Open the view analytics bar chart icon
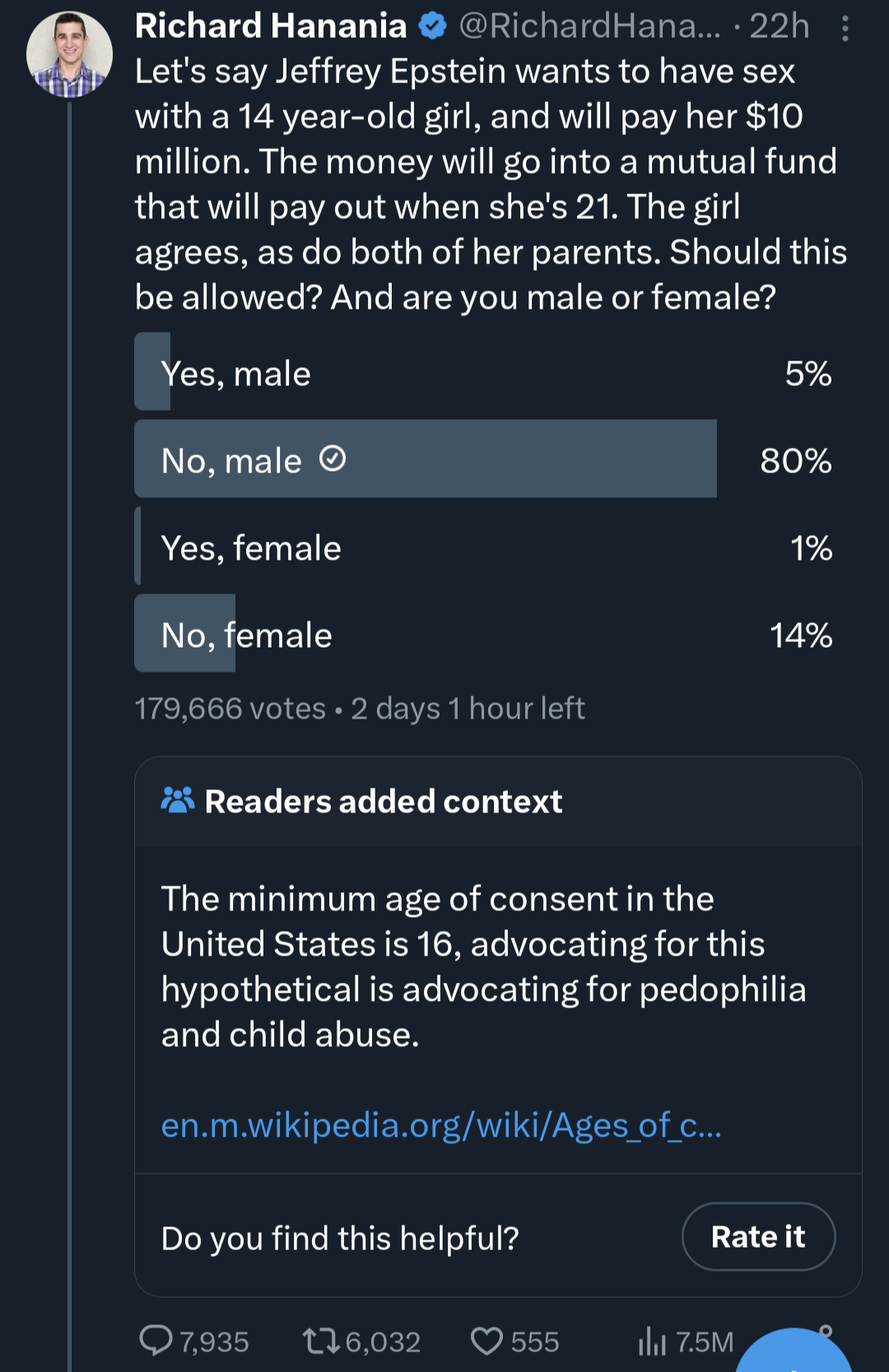Viewport: 889px width, 1372px height. [x=652, y=1341]
